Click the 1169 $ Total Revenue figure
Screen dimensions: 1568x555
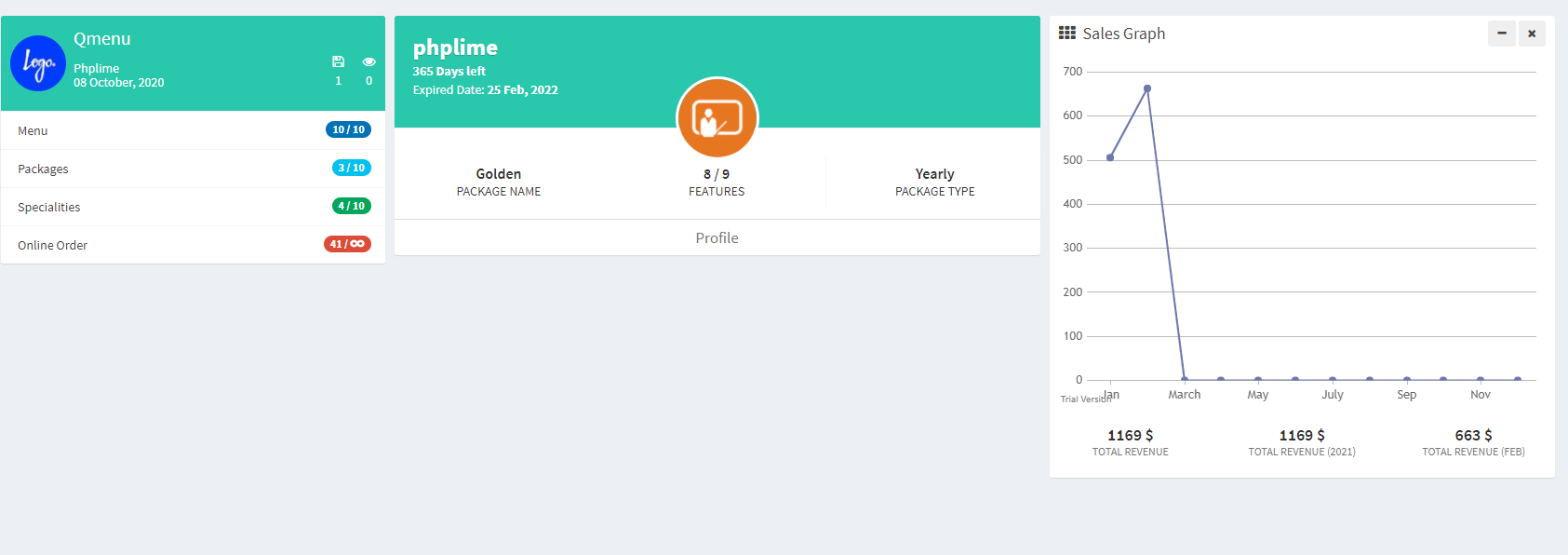[x=1131, y=435]
